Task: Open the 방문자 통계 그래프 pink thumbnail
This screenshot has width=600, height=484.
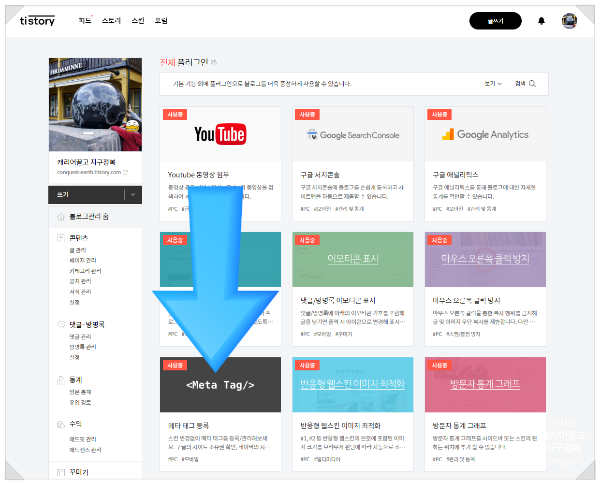Action: click(x=485, y=385)
